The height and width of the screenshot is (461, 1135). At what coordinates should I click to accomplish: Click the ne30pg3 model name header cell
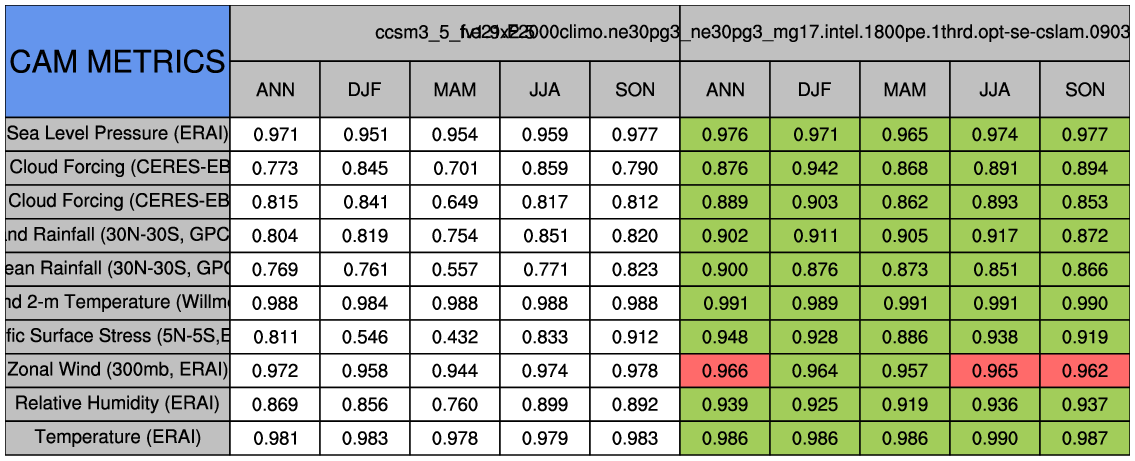tap(904, 32)
